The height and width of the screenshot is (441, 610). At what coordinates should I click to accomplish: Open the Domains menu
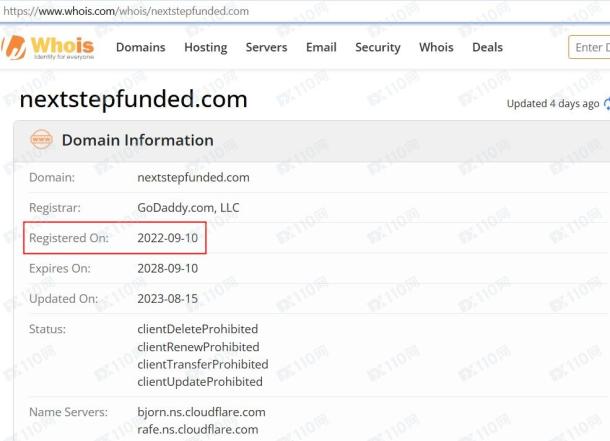point(141,47)
